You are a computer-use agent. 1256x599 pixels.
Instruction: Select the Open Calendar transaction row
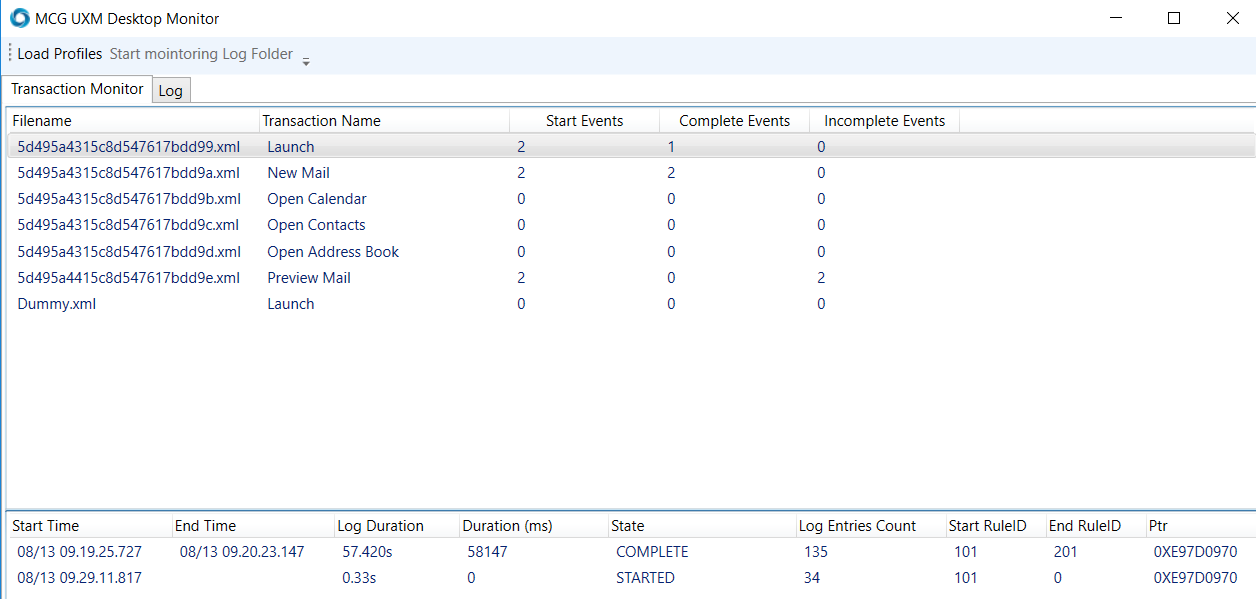point(316,199)
